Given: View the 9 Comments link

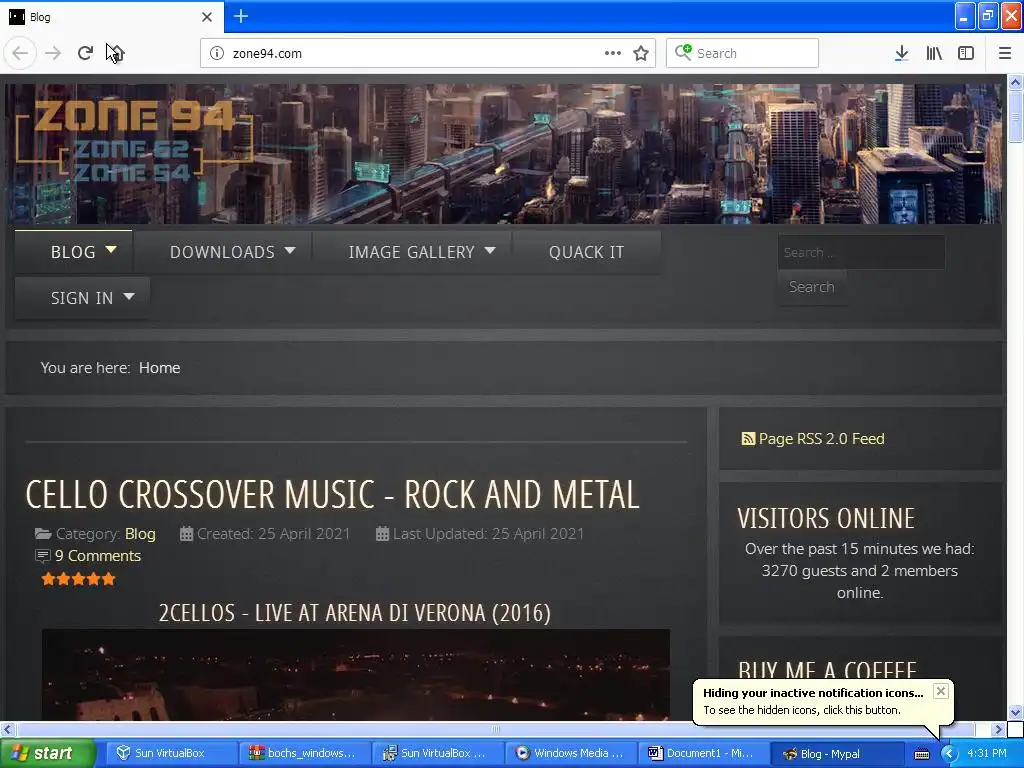Looking at the screenshot, I should click(x=98, y=556).
